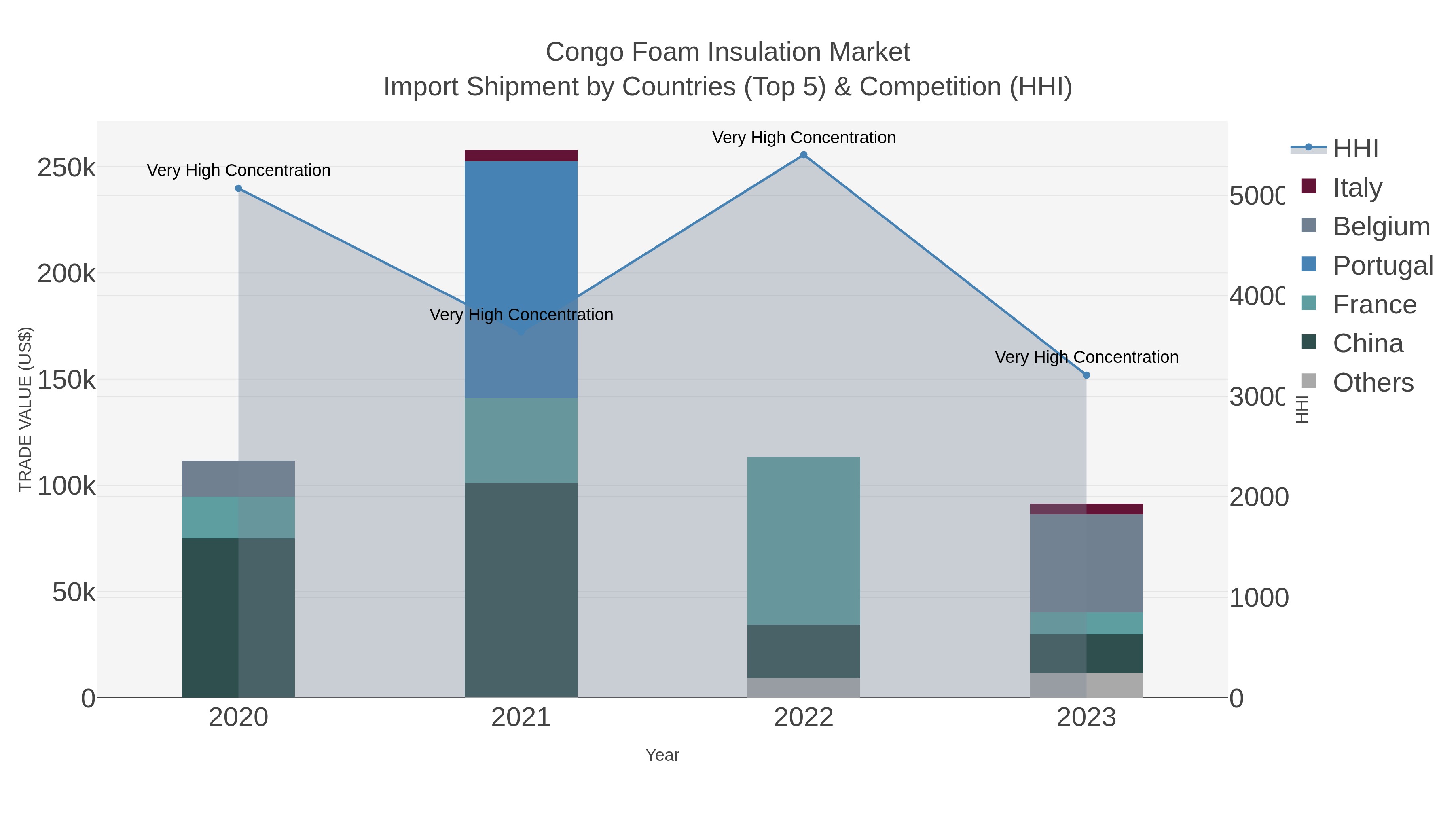Toggle the Belgium legend entry
The image size is (1456, 819).
tap(1365, 226)
